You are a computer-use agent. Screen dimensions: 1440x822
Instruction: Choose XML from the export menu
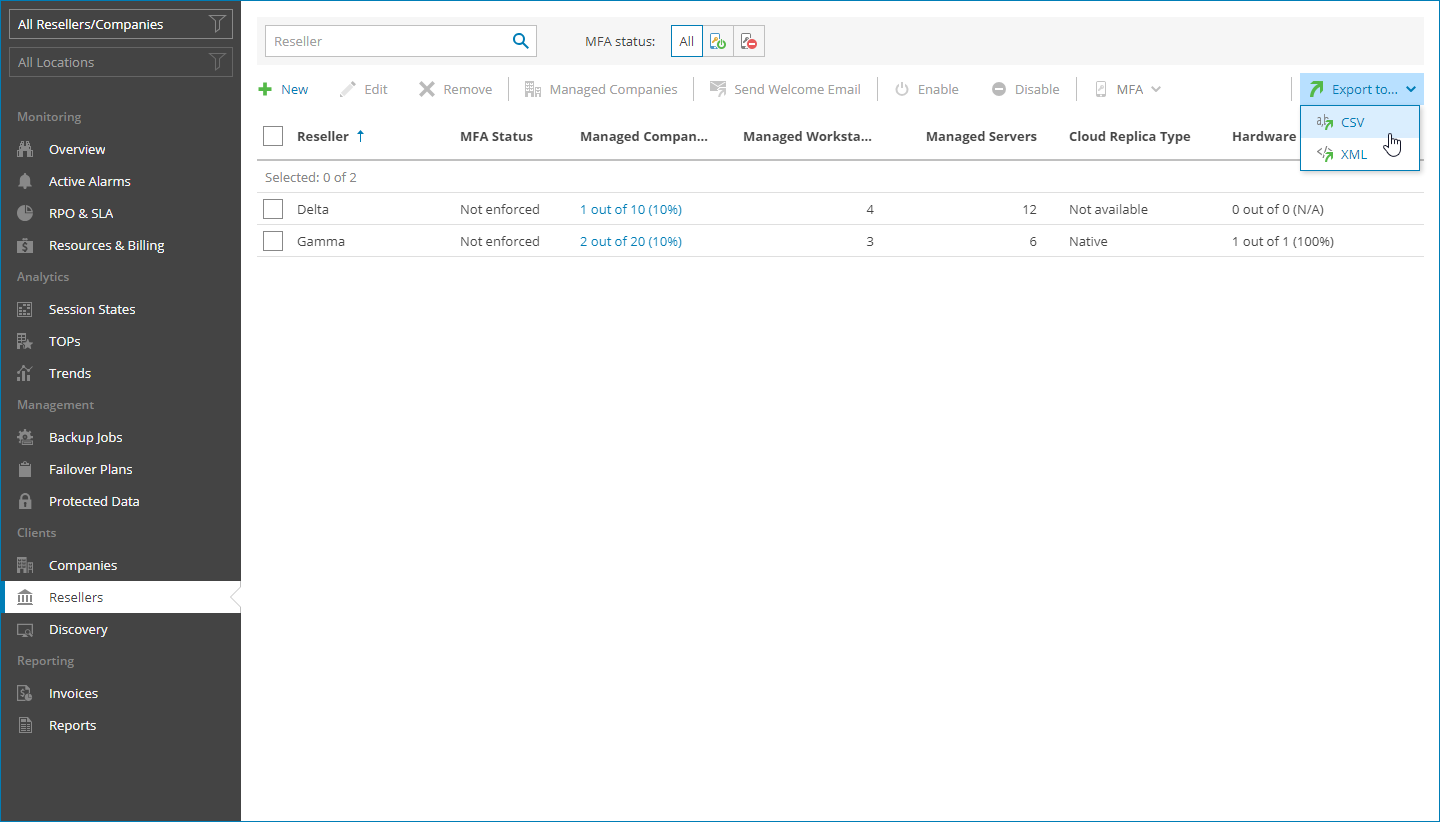(1360, 154)
